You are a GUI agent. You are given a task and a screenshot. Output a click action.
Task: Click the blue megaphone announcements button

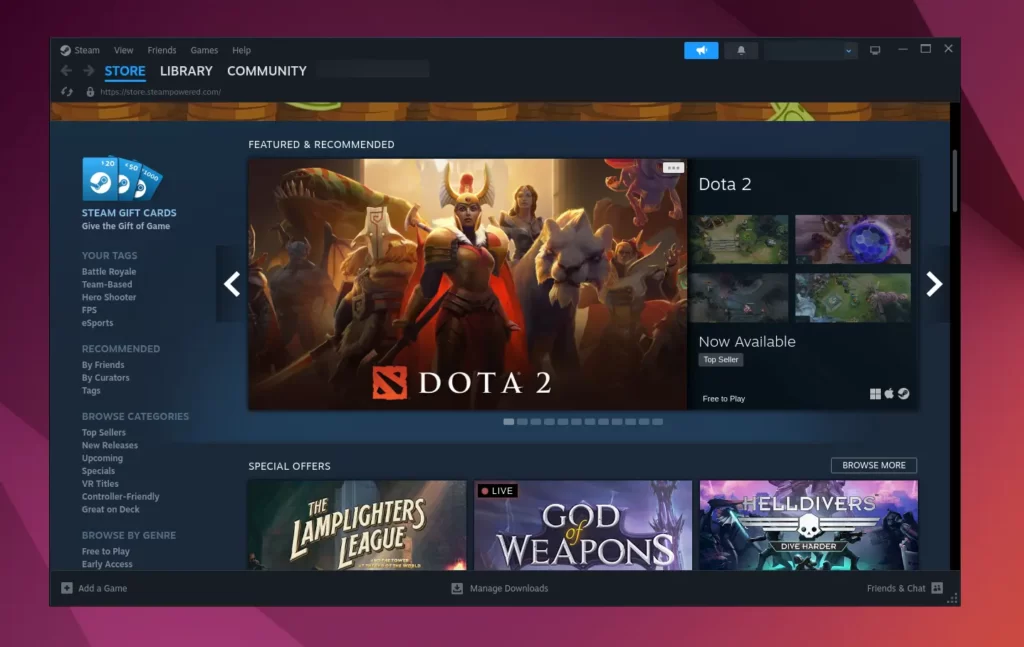click(x=701, y=50)
